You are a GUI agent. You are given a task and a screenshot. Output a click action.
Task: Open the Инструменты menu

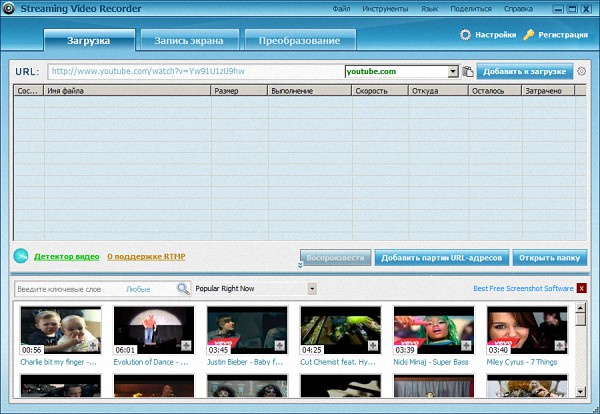pyautogui.click(x=384, y=9)
